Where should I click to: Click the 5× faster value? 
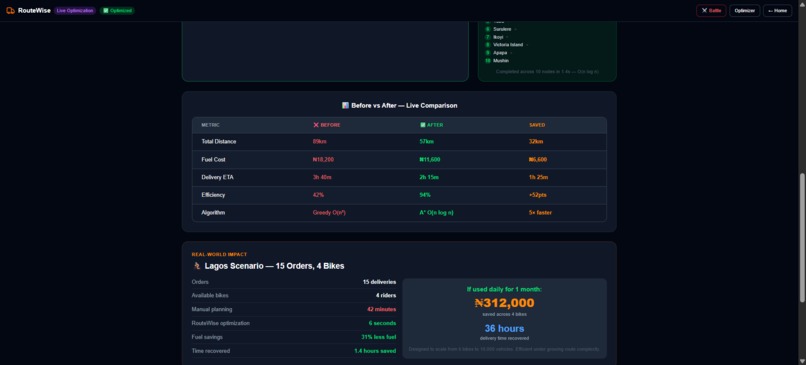(540, 212)
